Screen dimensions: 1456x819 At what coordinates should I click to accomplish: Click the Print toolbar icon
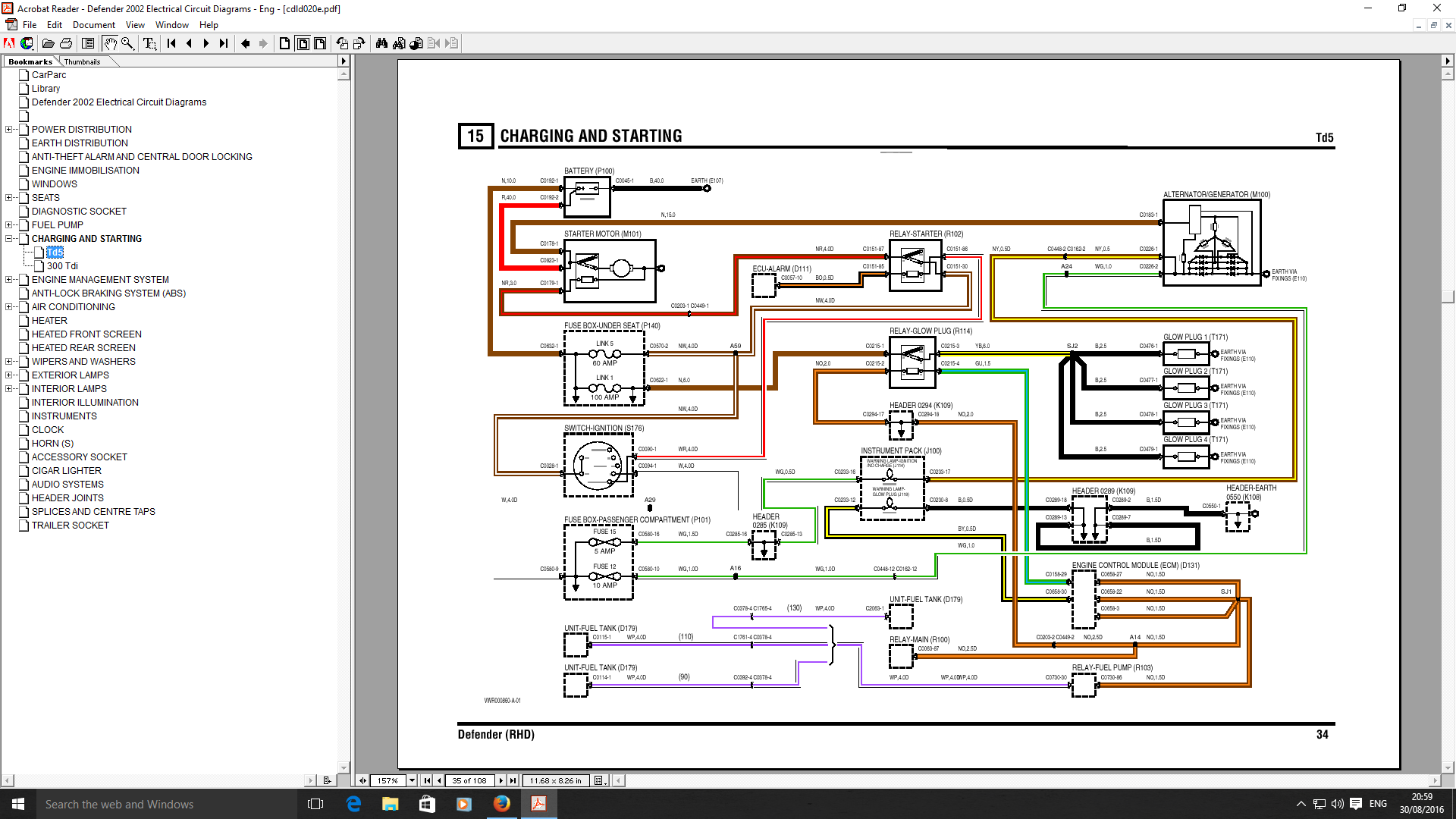click(x=66, y=43)
